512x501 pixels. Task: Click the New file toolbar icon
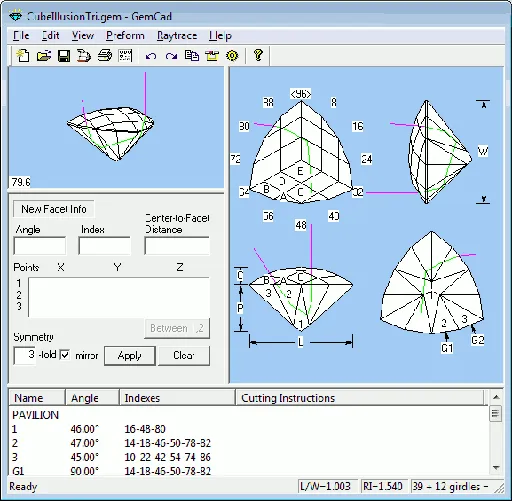(x=23, y=55)
